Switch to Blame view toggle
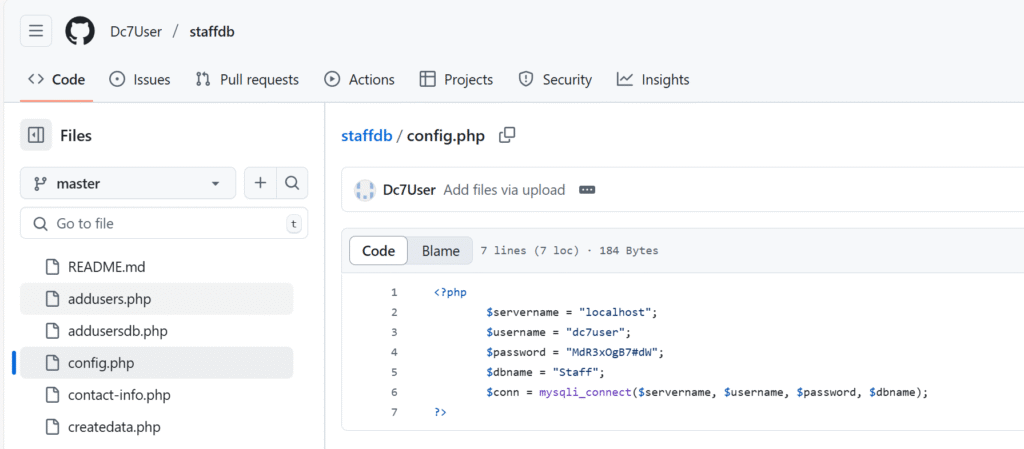1024x449 pixels. pyautogui.click(x=440, y=251)
